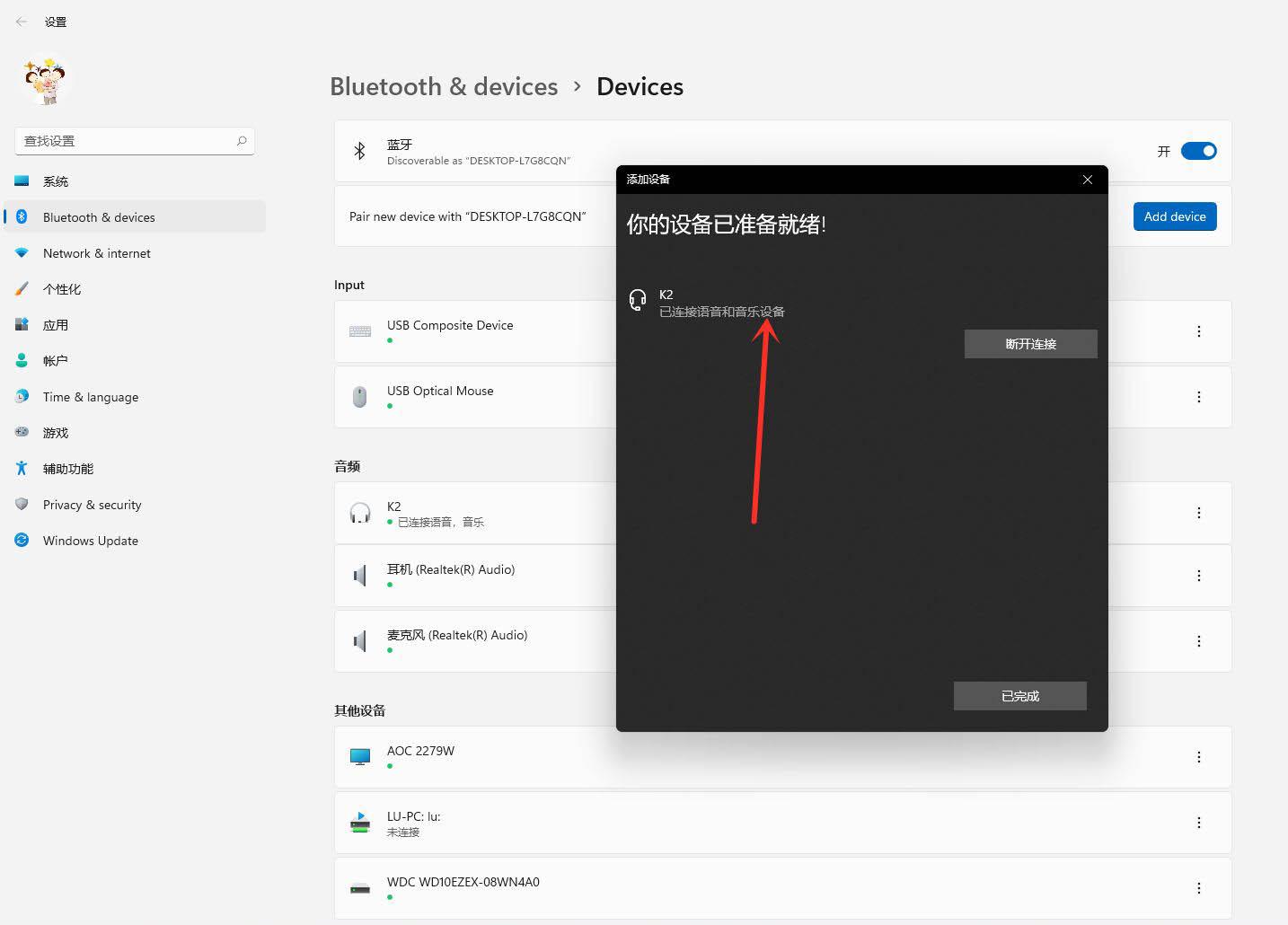Open more options for 耳机 Realtek Audio
Image resolution: width=1288 pixels, height=925 pixels.
click(1198, 576)
